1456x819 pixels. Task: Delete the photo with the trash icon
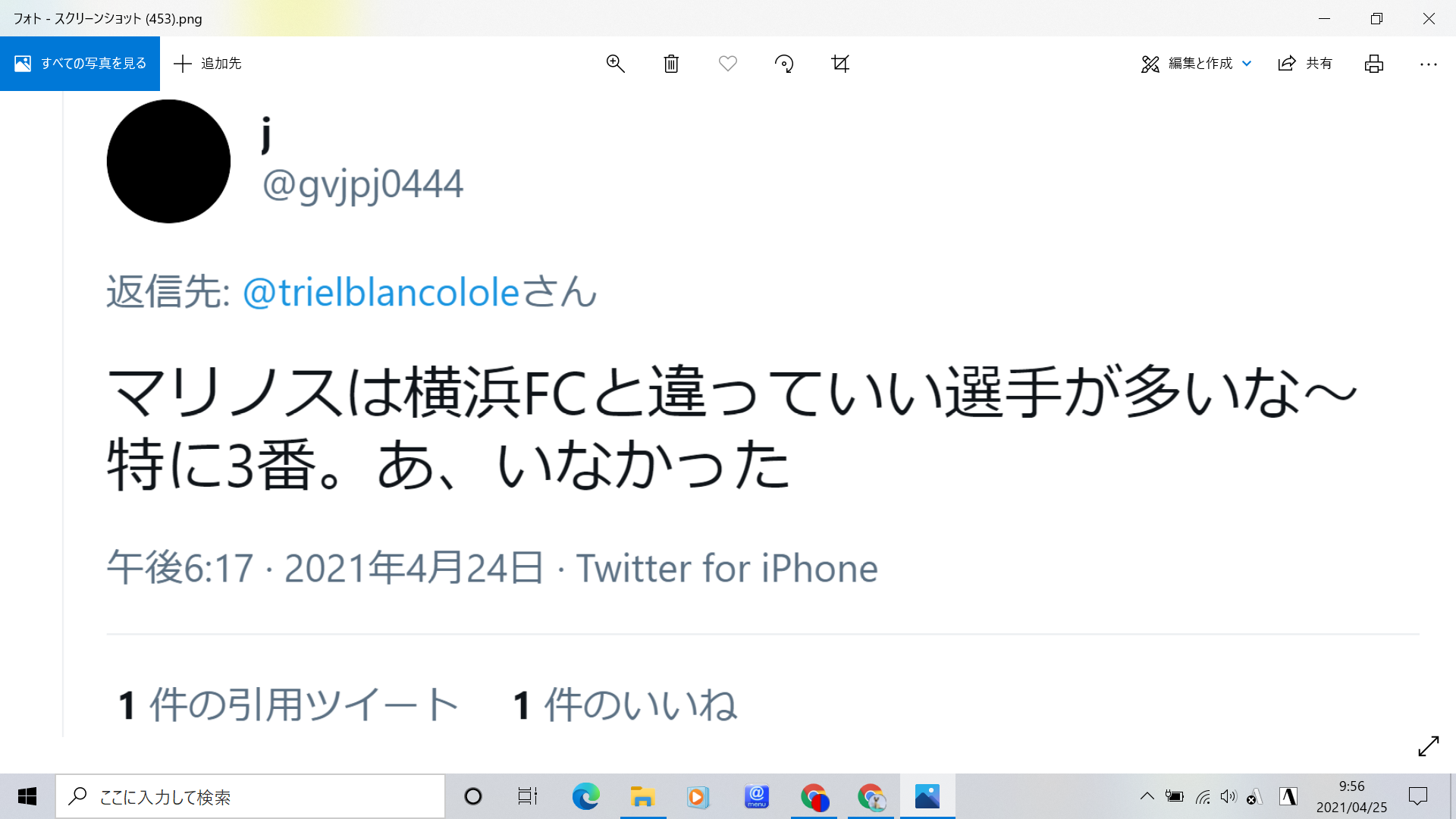point(671,64)
